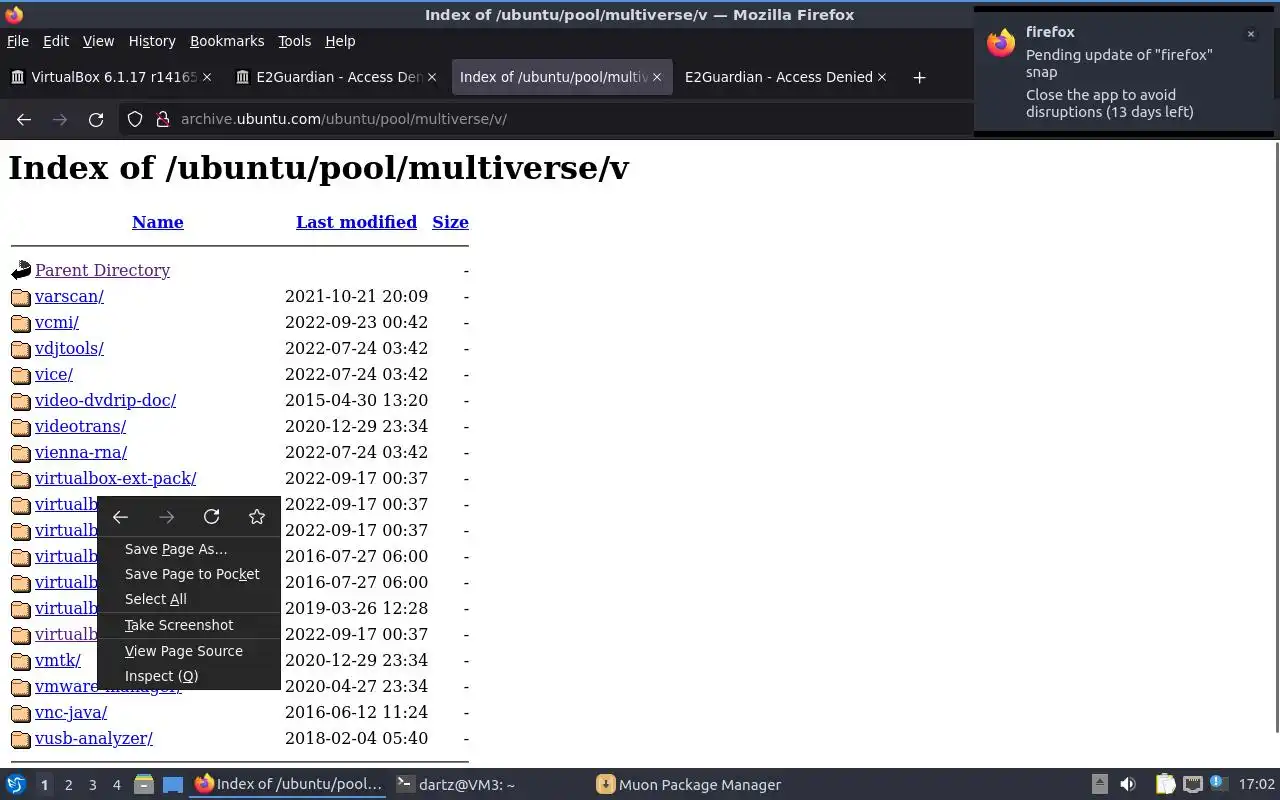The height and width of the screenshot is (800, 1280).
Task: Open the video-dvdrip-doc/ directory link
Action: click(105, 400)
